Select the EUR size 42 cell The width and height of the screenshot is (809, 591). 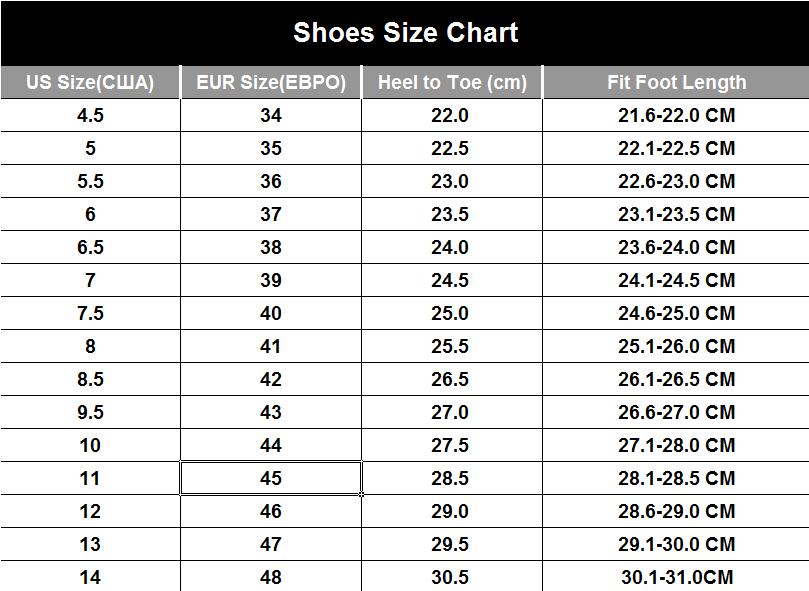271,379
